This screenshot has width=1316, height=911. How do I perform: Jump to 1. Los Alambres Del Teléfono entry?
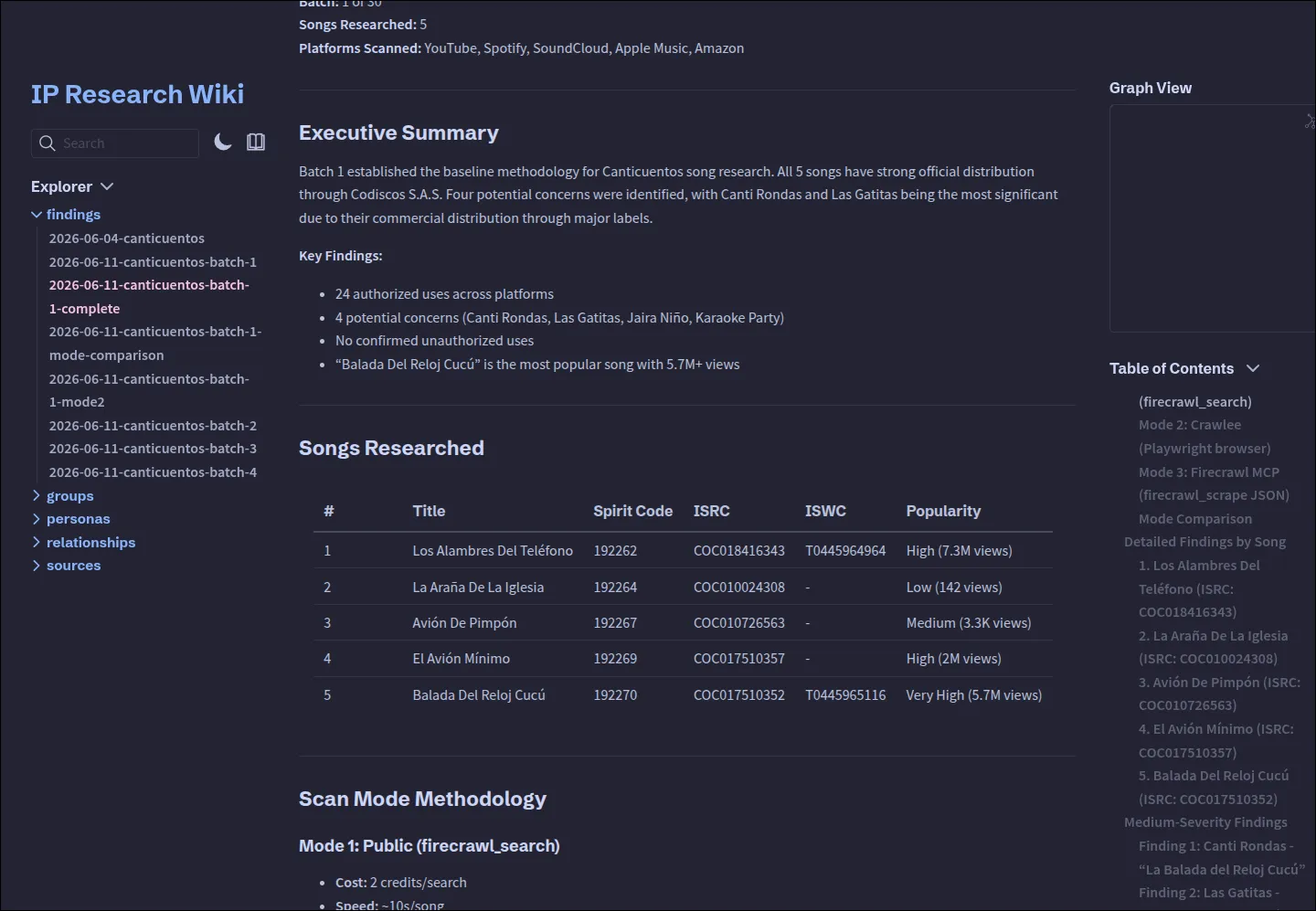coord(1199,588)
